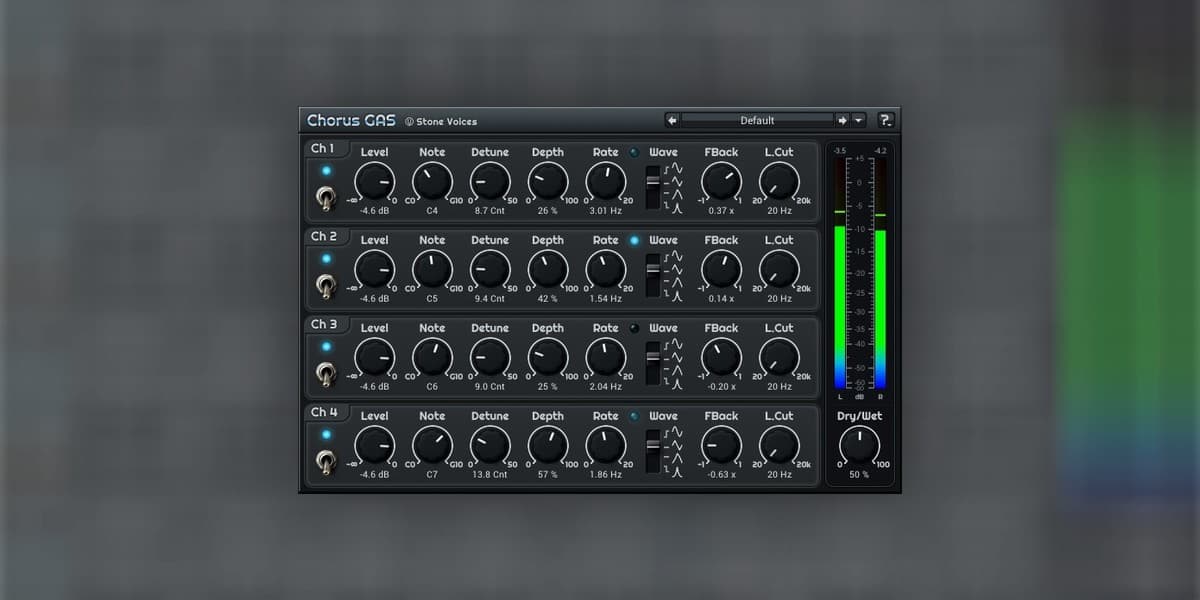Click the Ch 2 Detune knob
This screenshot has width=1200, height=600.
[490, 270]
